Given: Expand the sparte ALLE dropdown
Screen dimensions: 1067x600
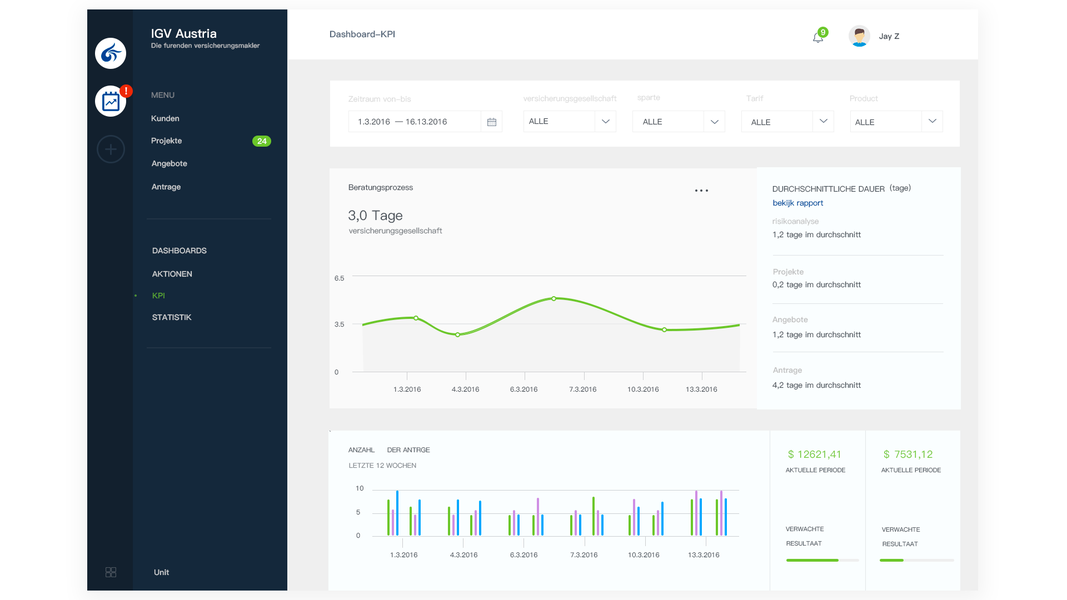Looking at the screenshot, I should pos(678,122).
